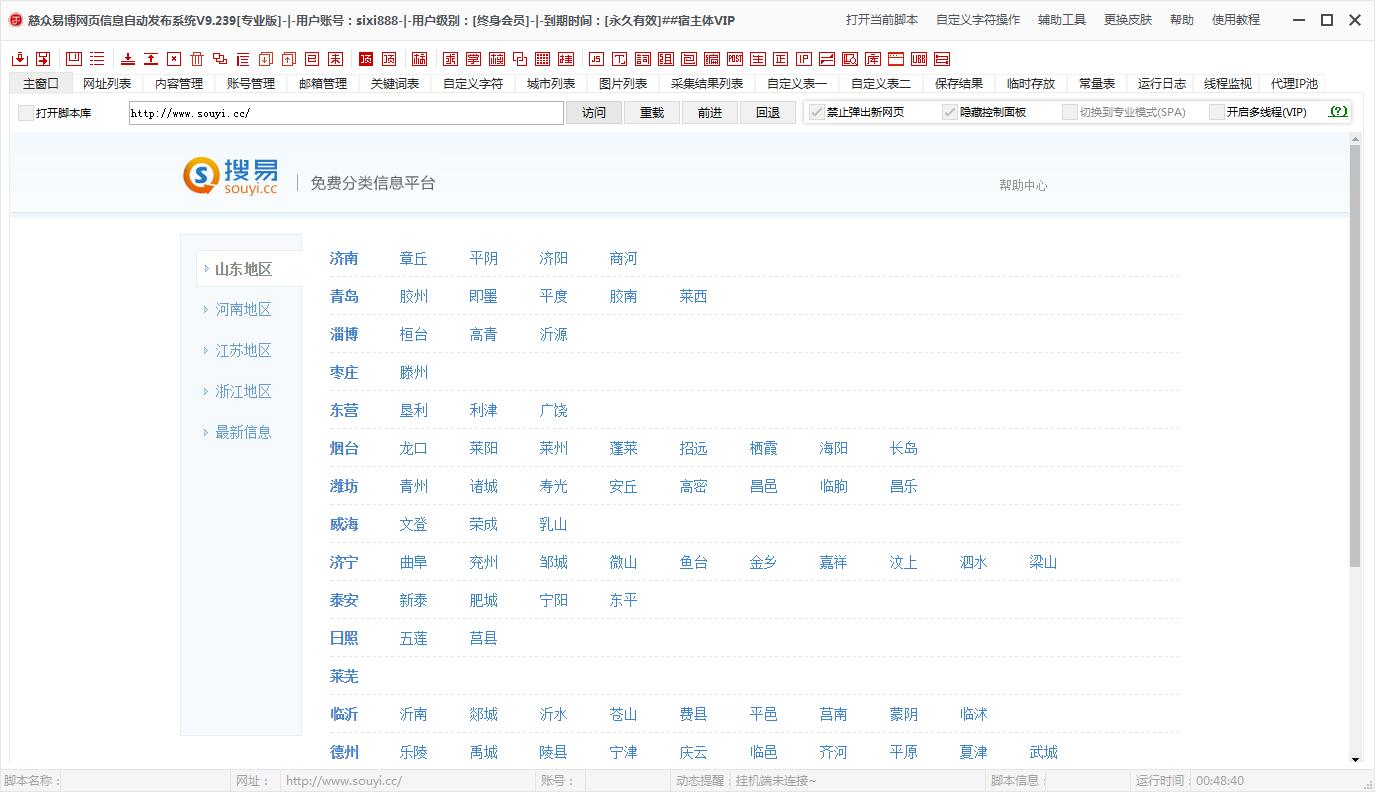
Task: Click the page-with-up-arrow toolbar icon
Action: [x=288, y=59]
